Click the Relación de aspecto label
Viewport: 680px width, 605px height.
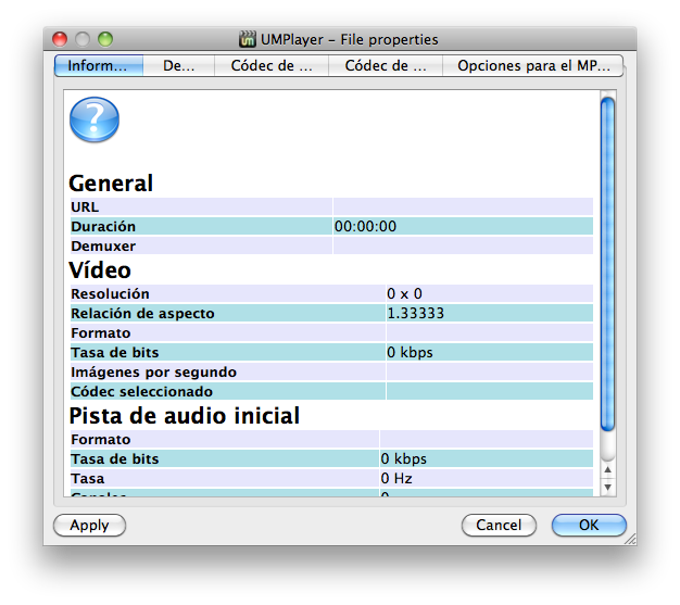pyautogui.click(x=143, y=313)
